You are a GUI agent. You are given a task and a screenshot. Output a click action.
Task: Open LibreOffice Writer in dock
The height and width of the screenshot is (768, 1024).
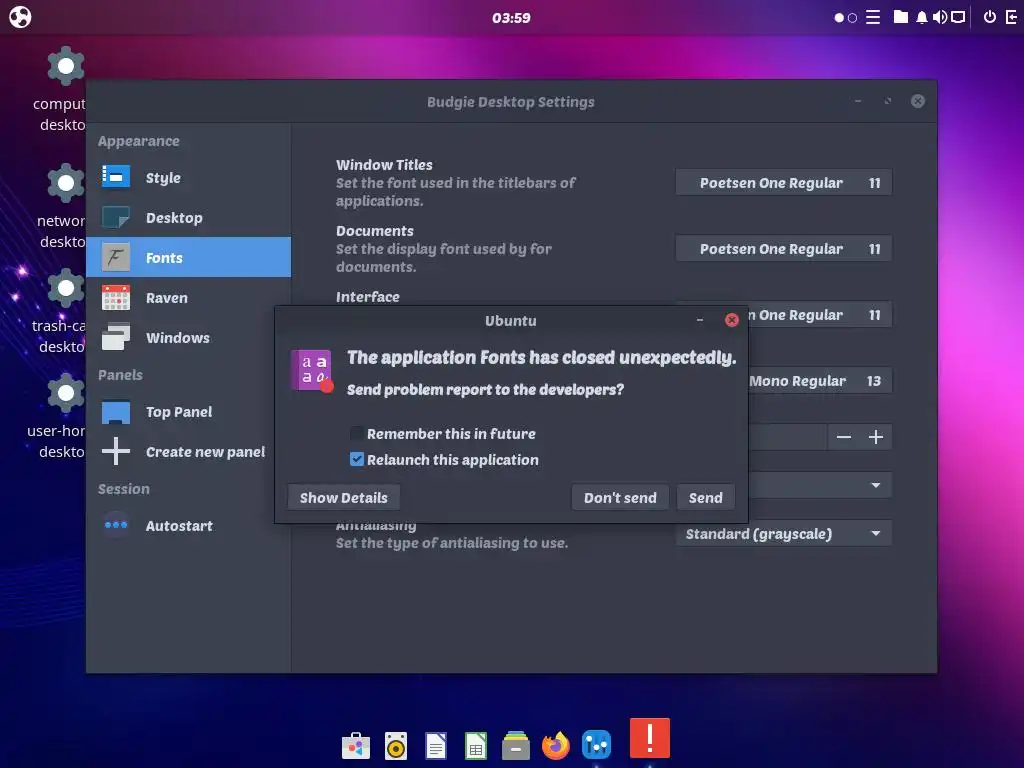(x=436, y=746)
